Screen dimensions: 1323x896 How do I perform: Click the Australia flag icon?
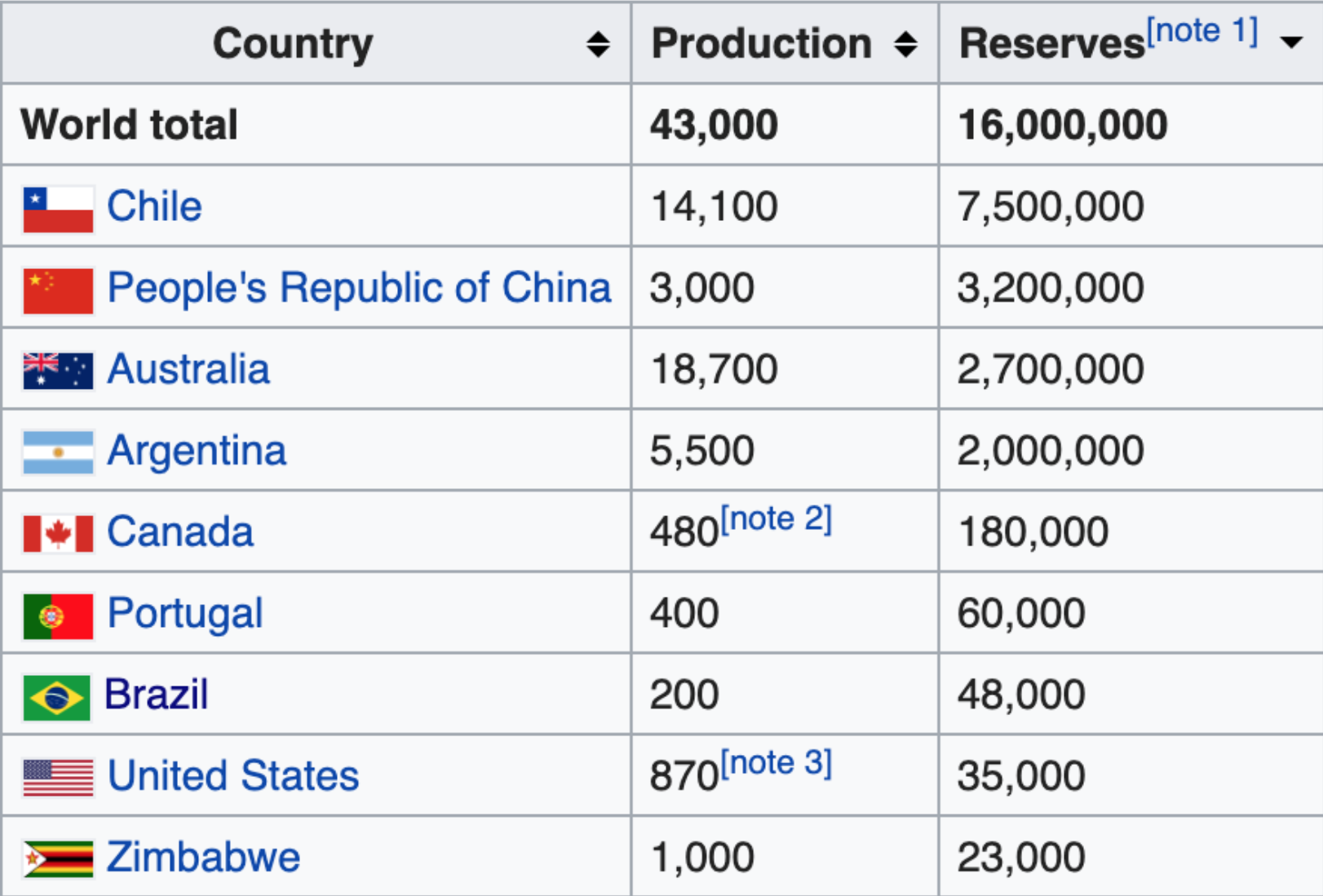(x=58, y=371)
